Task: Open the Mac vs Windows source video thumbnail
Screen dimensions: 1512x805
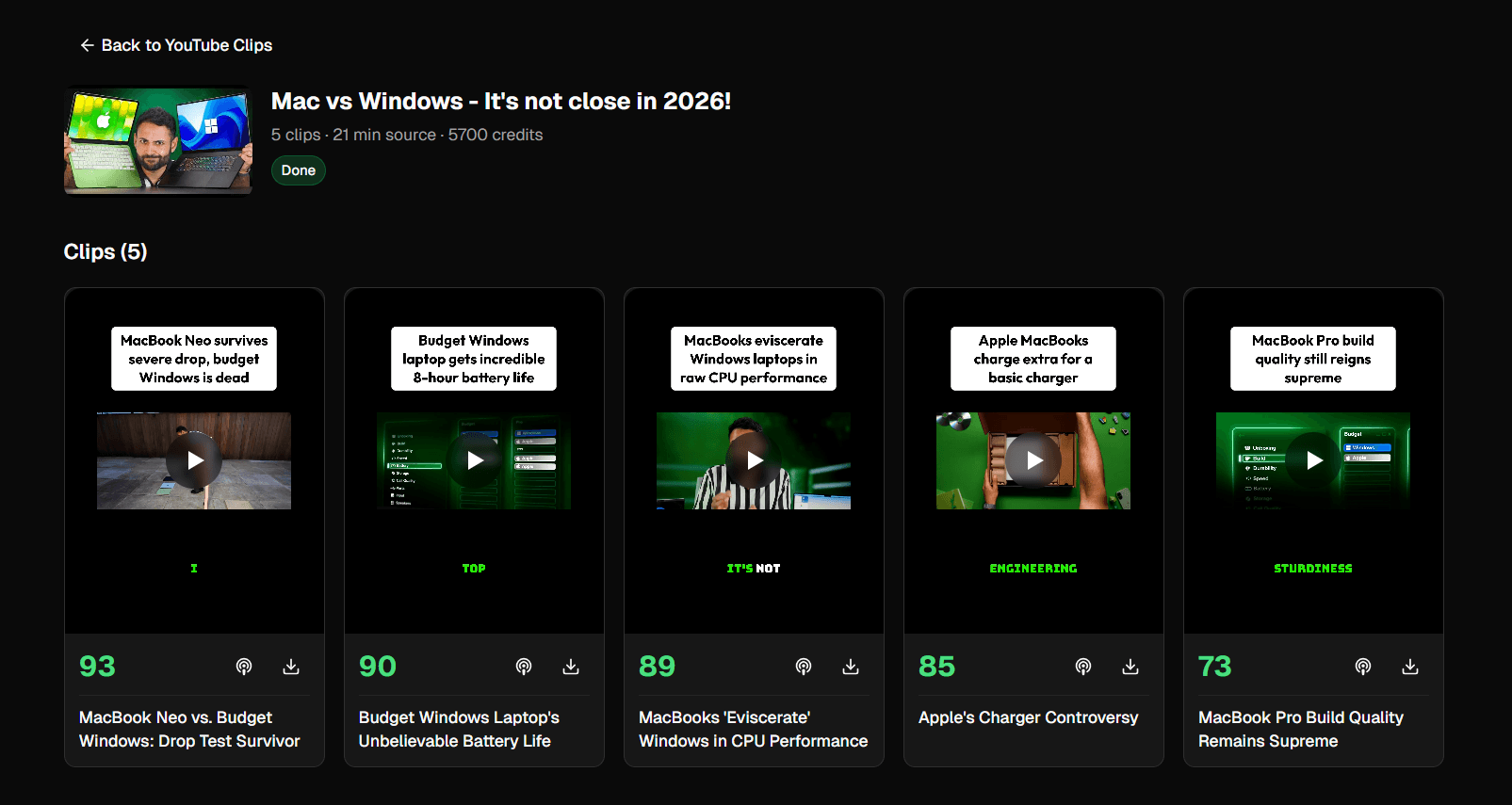Action: coord(158,141)
